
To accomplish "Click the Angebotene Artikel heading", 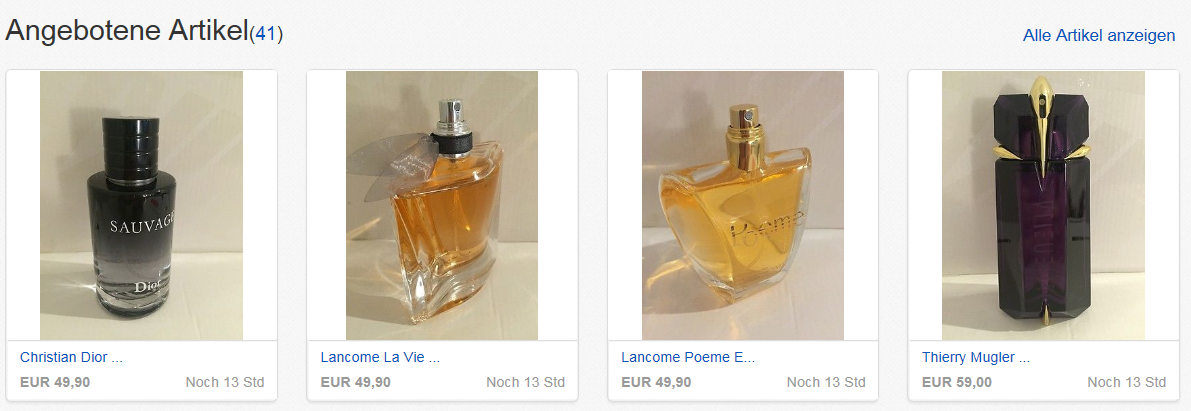I will (127, 31).
